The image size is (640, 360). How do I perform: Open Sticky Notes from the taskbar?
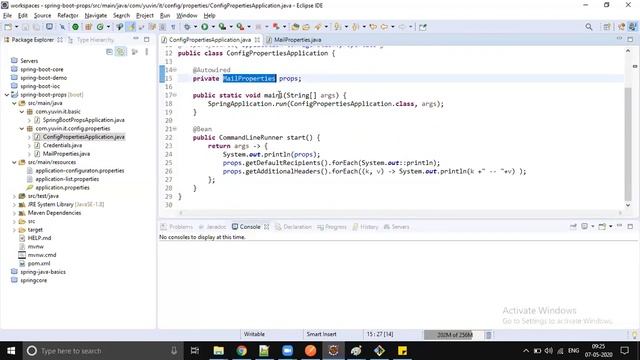click(x=402, y=351)
